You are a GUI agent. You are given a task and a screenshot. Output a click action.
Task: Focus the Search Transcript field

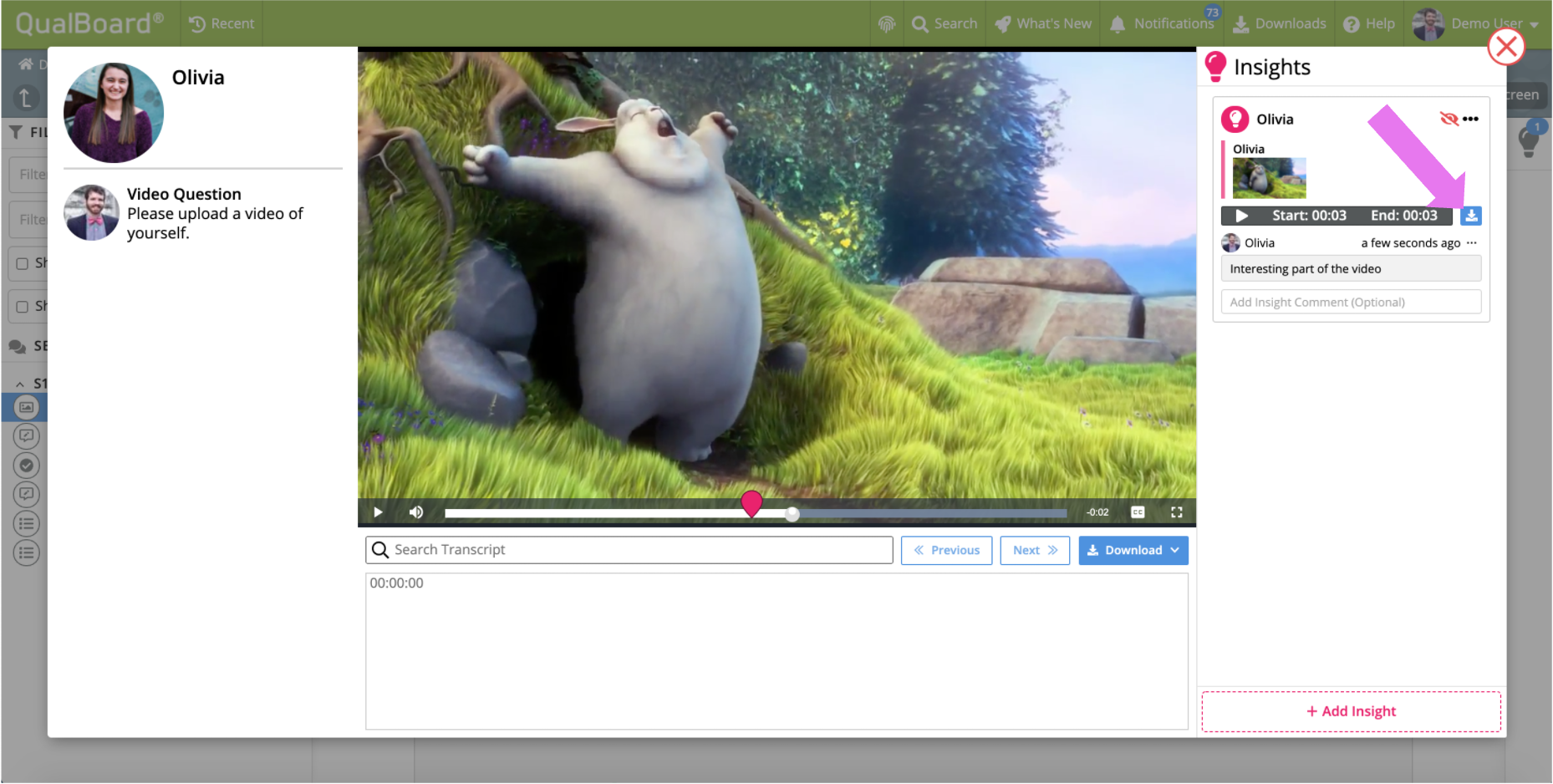[629, 550]
